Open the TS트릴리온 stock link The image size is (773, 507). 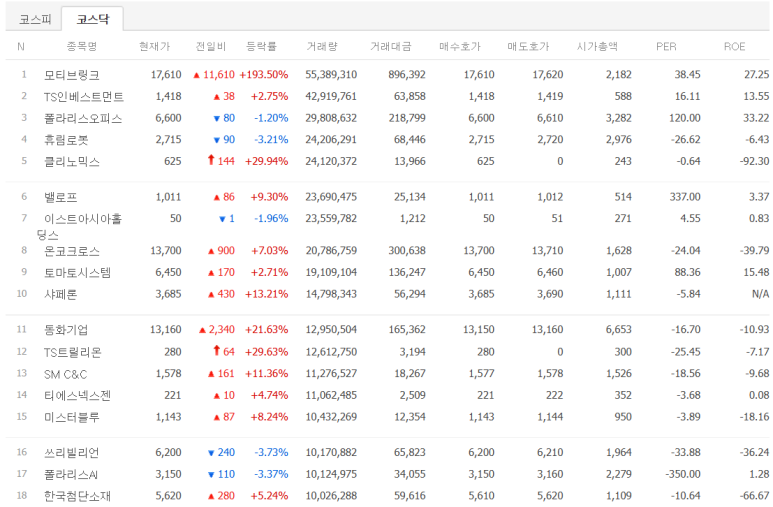72,352
